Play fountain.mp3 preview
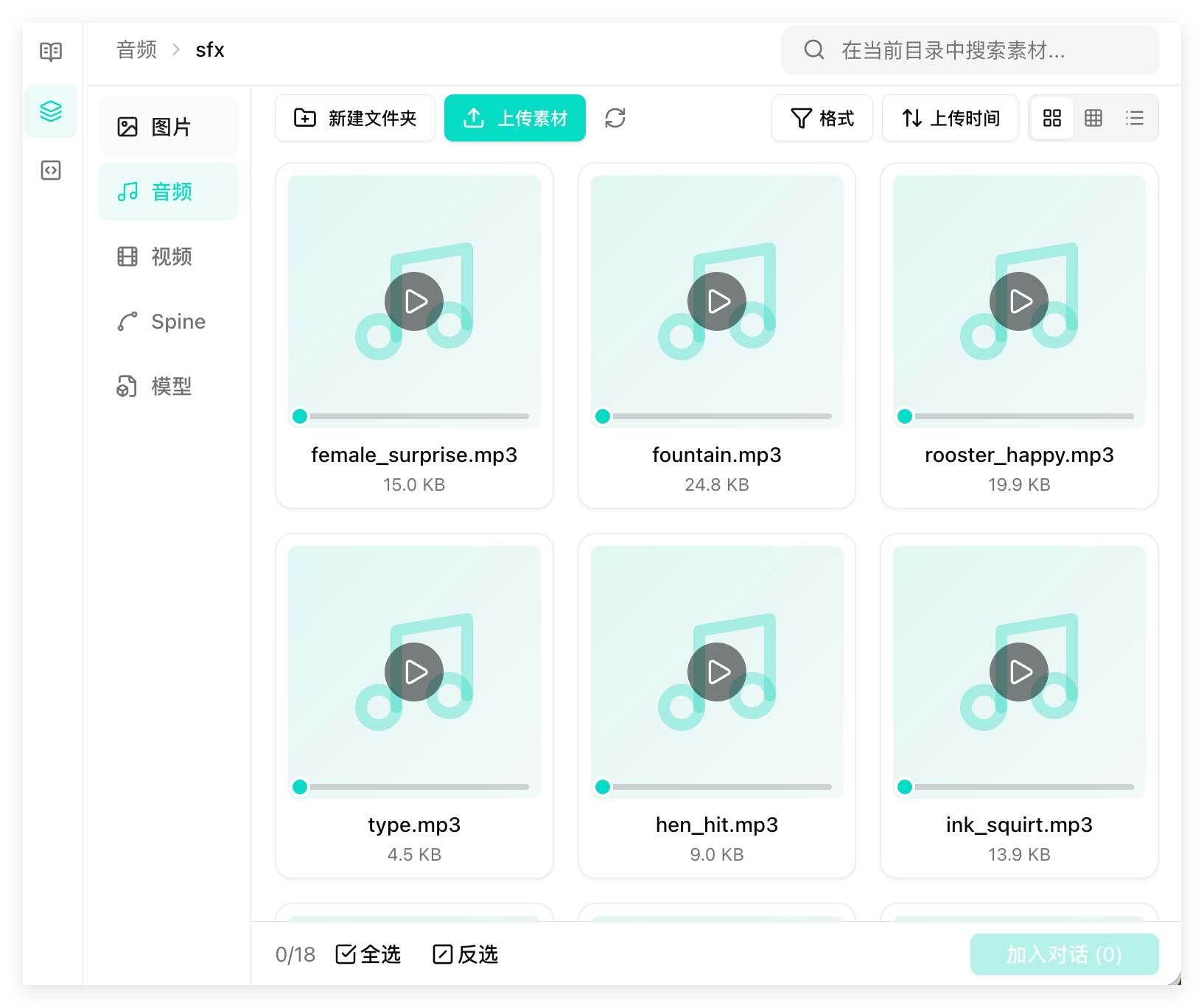The height and width of the screenshot is (1008, 1204). [717, 301]
